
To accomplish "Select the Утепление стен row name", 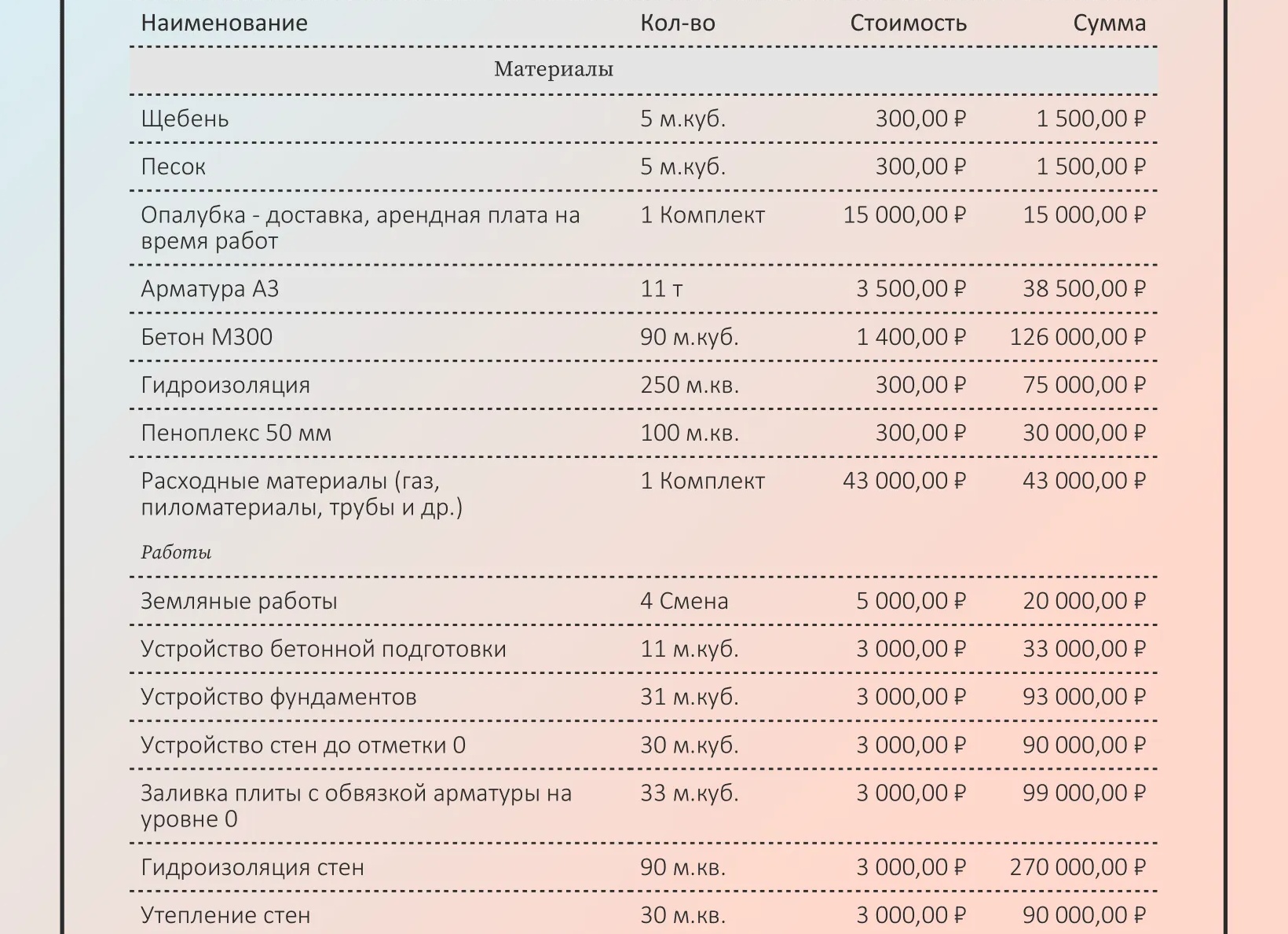I will (x=225, y=915).
